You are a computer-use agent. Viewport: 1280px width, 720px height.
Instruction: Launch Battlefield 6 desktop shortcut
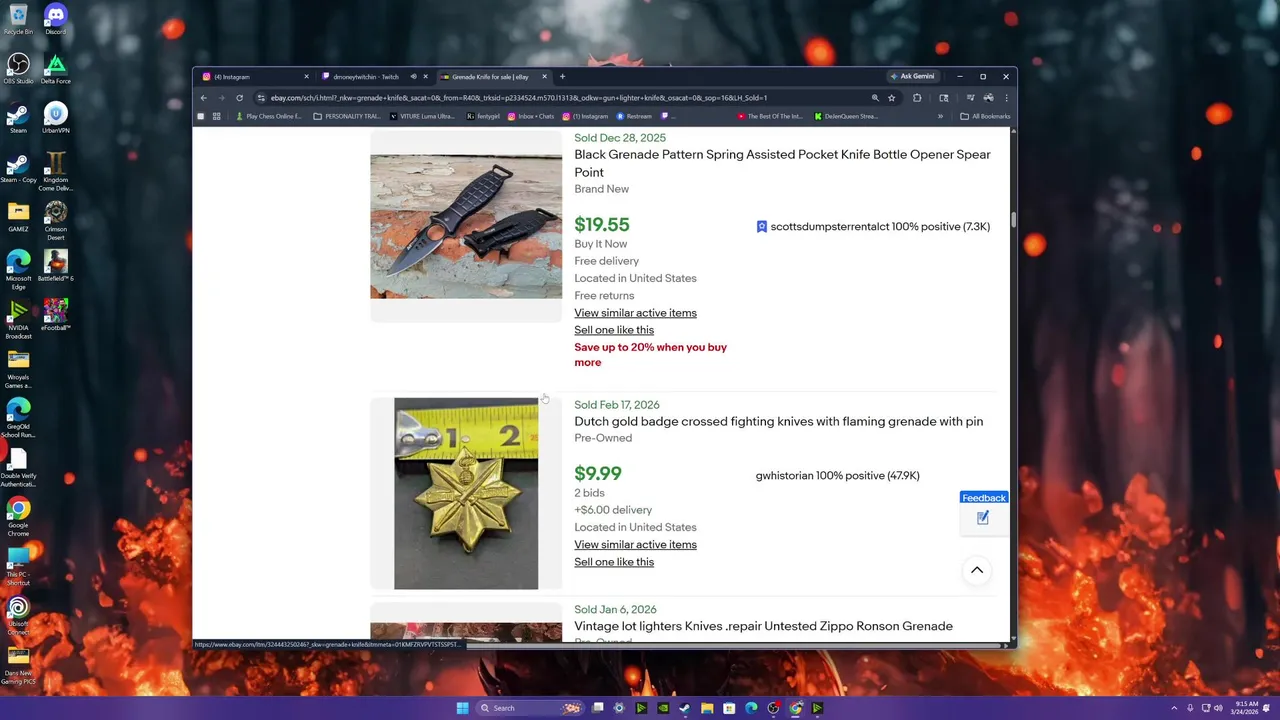[55, 264]
